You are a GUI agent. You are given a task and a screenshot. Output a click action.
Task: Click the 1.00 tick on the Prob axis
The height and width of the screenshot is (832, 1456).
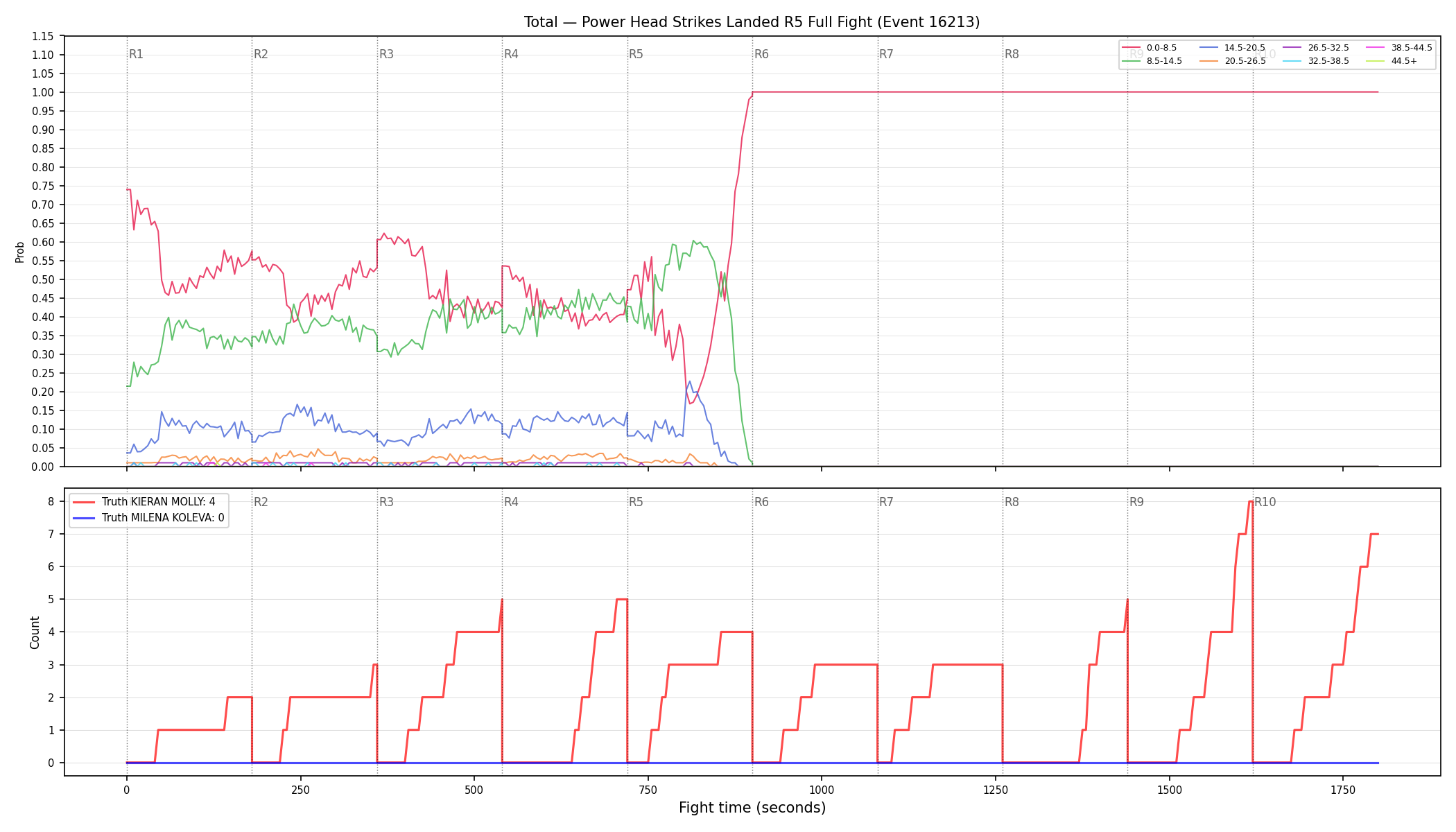43,92
